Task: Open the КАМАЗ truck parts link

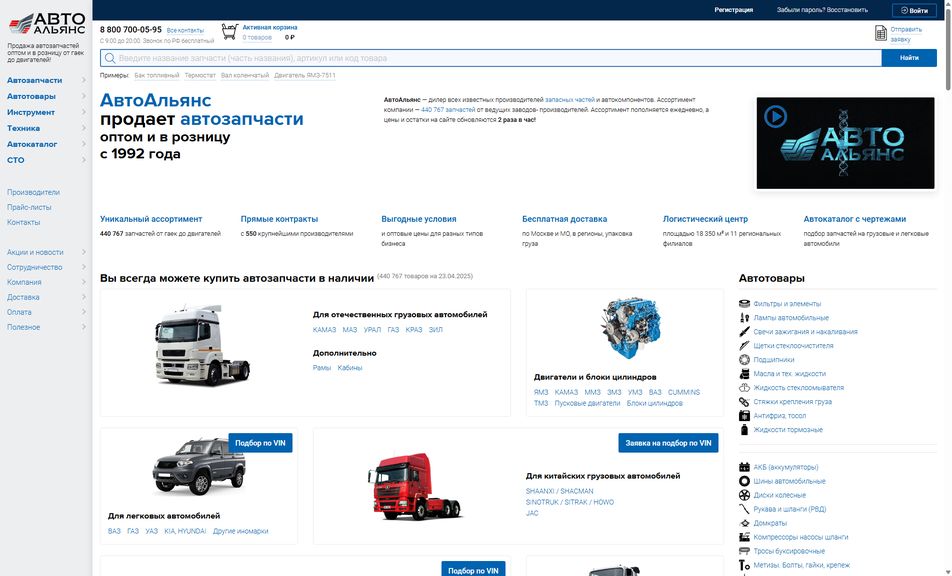Action: click(x=324, y=330)
